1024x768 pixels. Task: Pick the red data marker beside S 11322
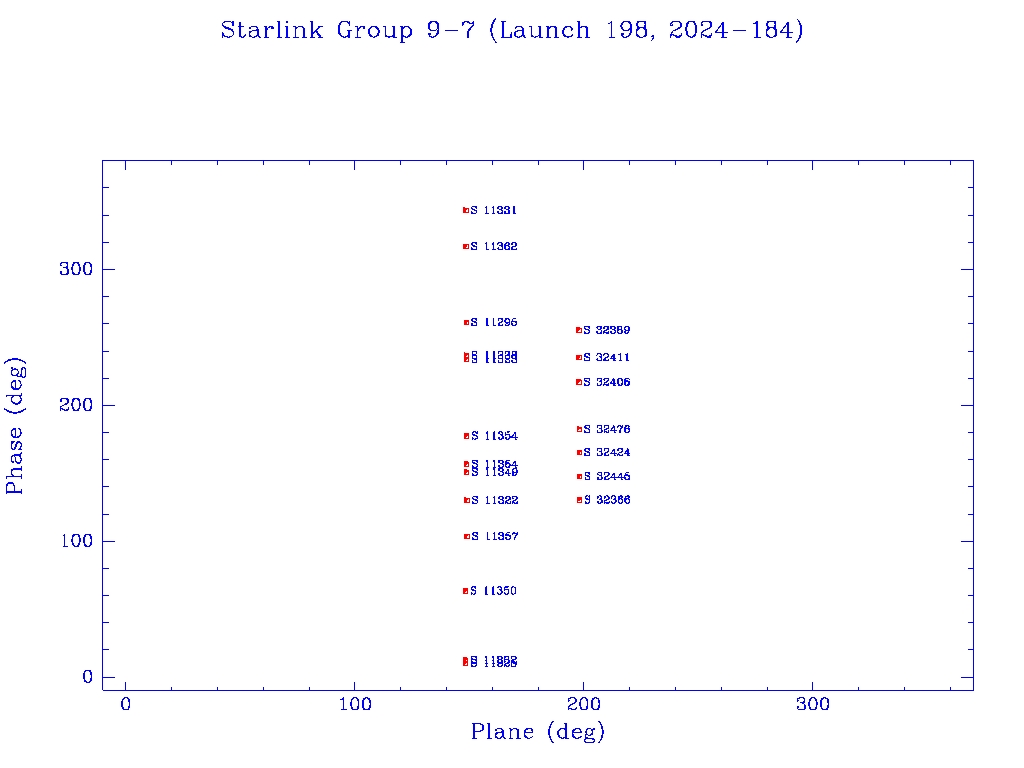pos(466,500)
